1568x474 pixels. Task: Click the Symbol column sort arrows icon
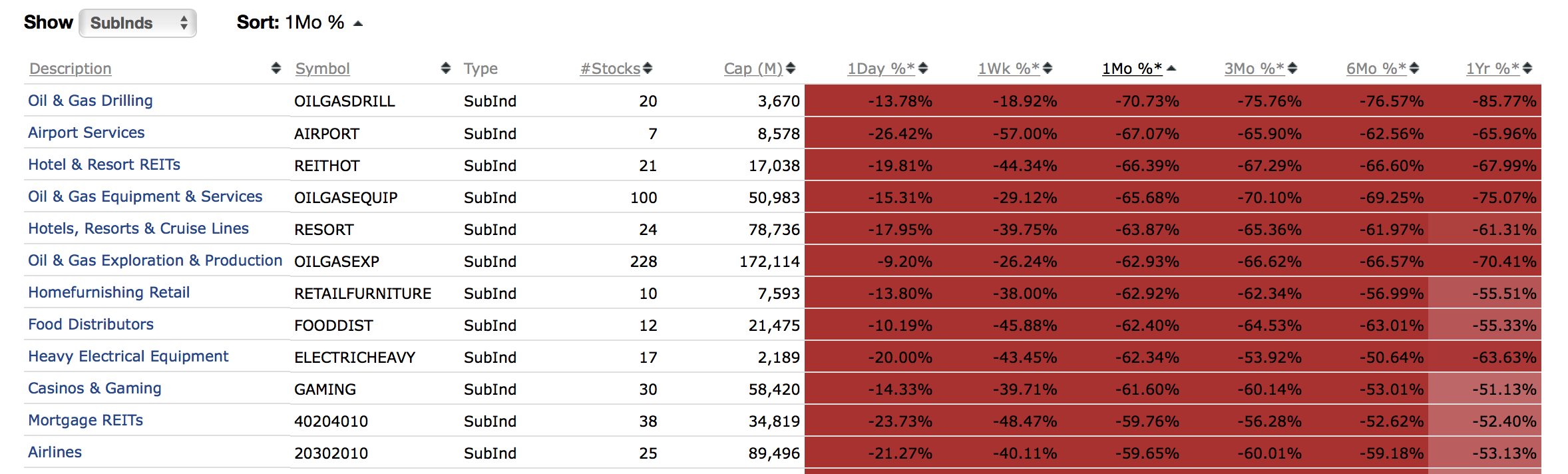coord(445,68)
